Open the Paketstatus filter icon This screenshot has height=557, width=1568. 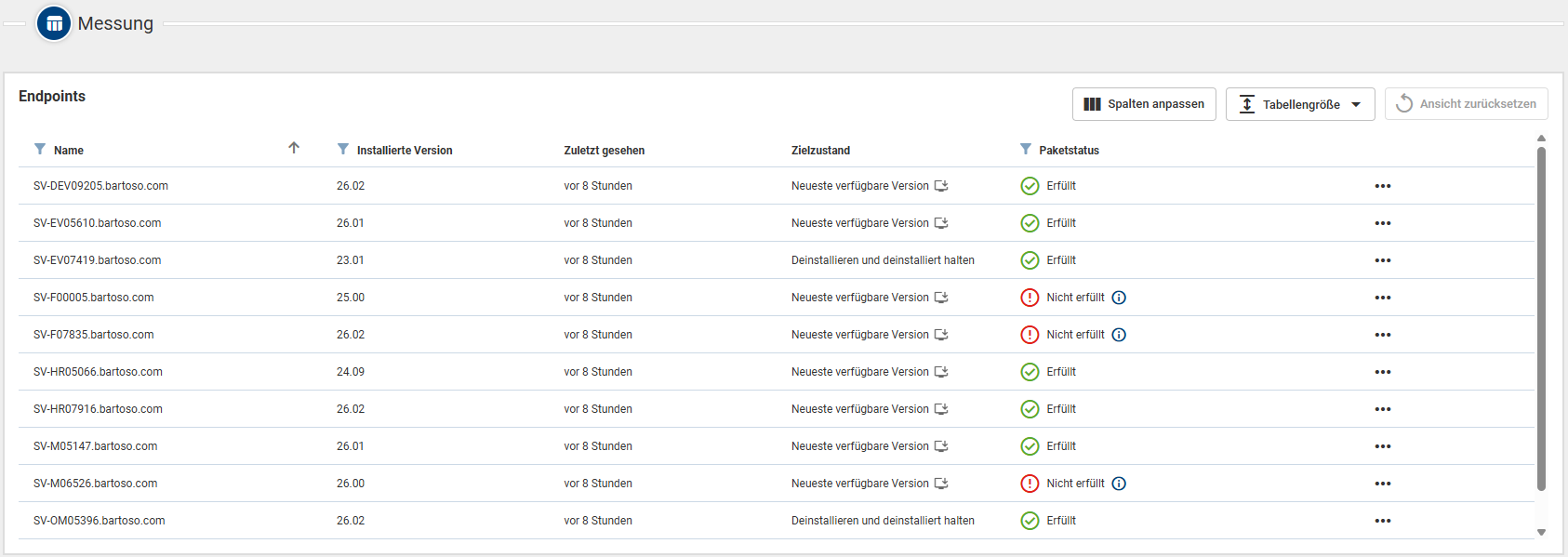(x=1026, y=149)
